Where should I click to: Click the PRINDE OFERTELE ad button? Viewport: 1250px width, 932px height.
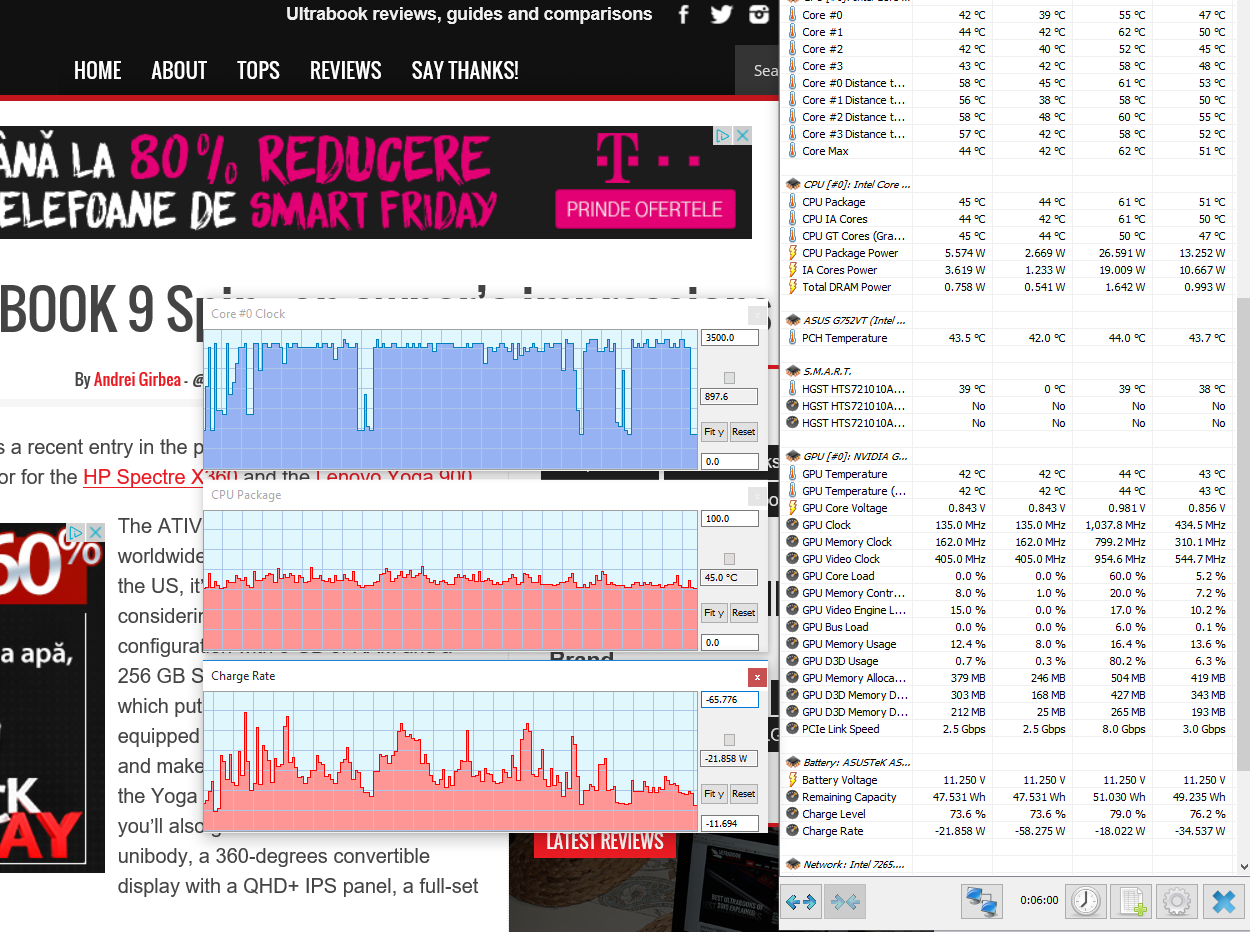(644, 210)
